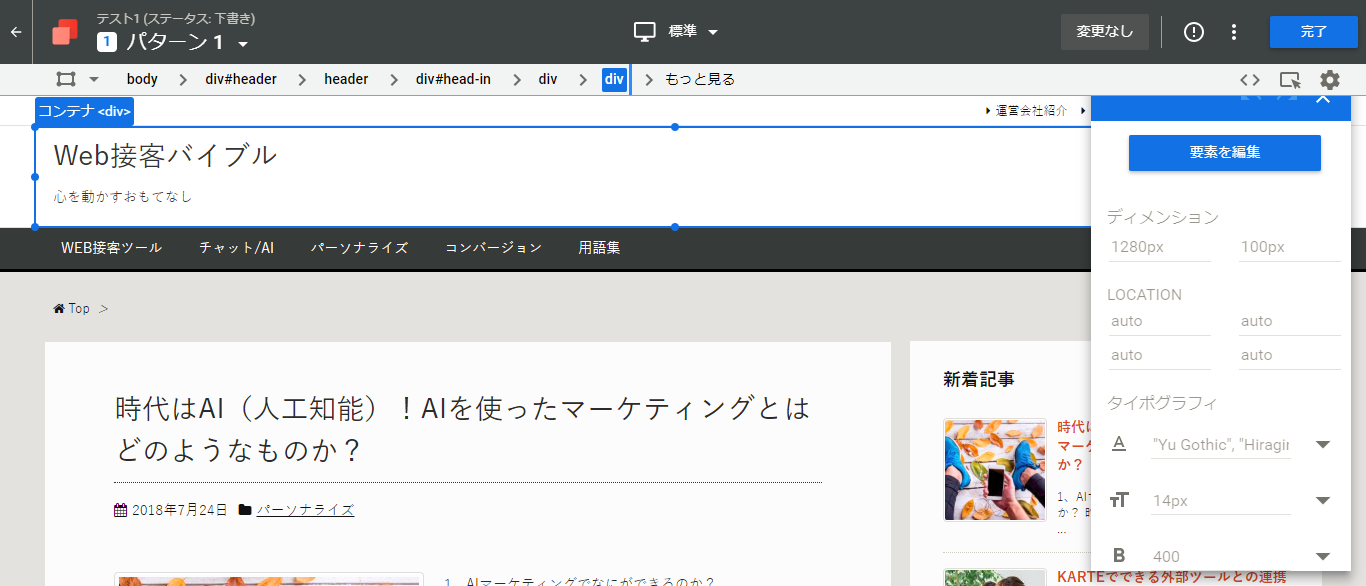Open the code editor angle-brackets icon
Viewport: 1366px width, 586px height.
click(x=1250, y=80)
